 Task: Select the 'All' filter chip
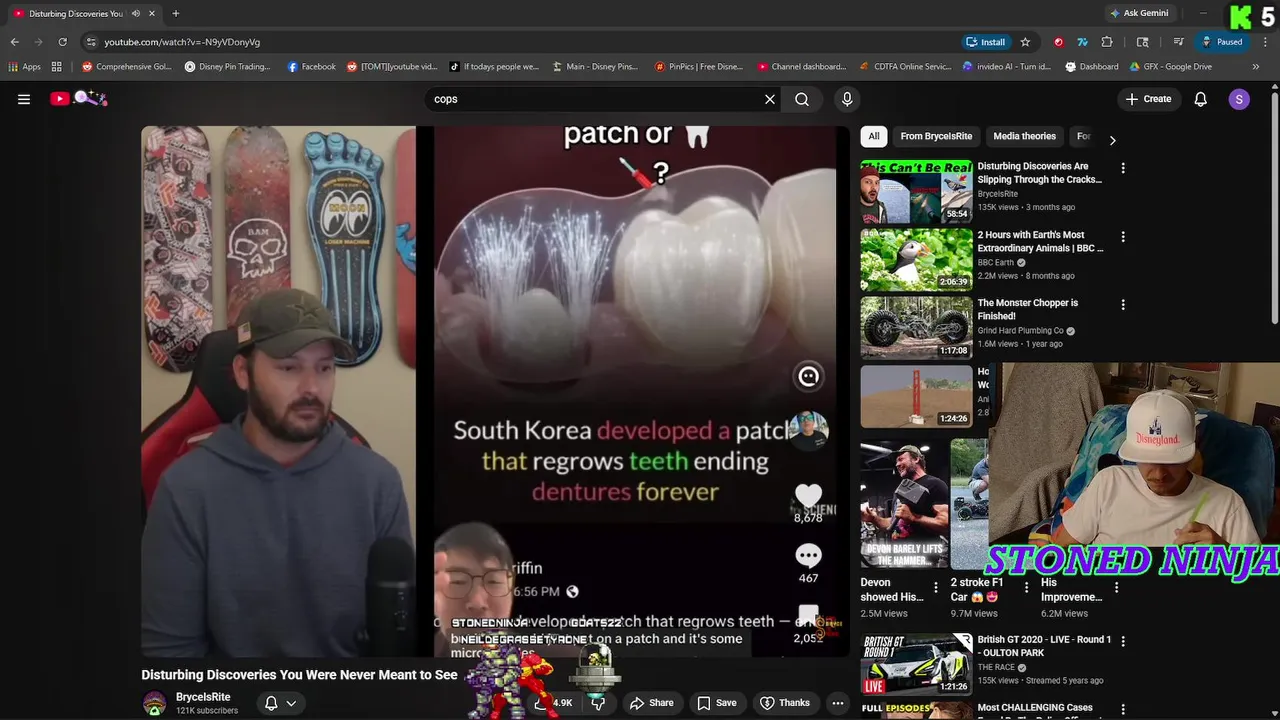(874, 136)
